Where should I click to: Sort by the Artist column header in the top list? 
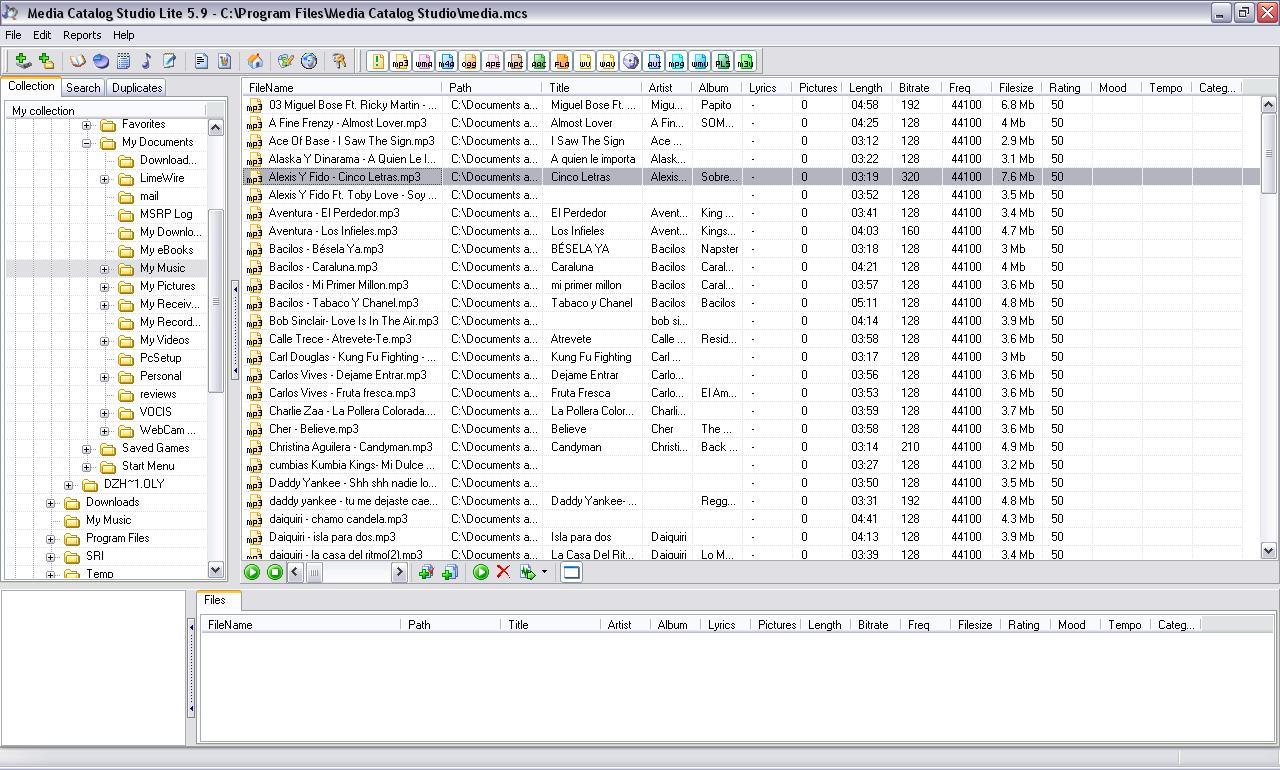(x=667, y=88)
